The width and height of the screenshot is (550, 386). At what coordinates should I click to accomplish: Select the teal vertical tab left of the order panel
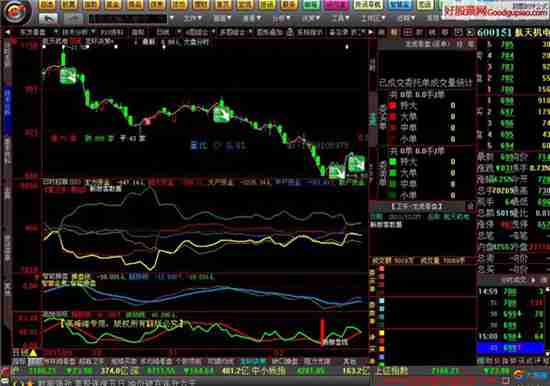(x=373, y=120)
